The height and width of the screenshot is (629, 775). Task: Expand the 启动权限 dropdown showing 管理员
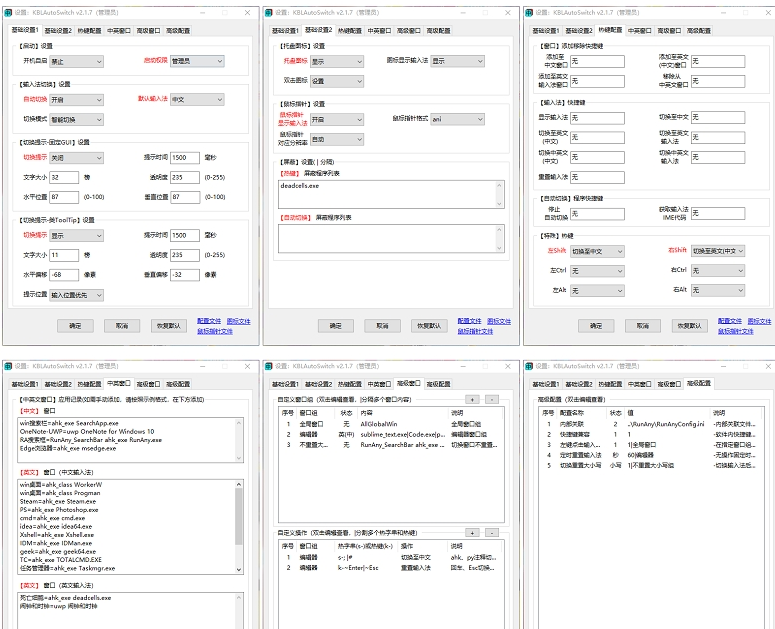point(194,61)
